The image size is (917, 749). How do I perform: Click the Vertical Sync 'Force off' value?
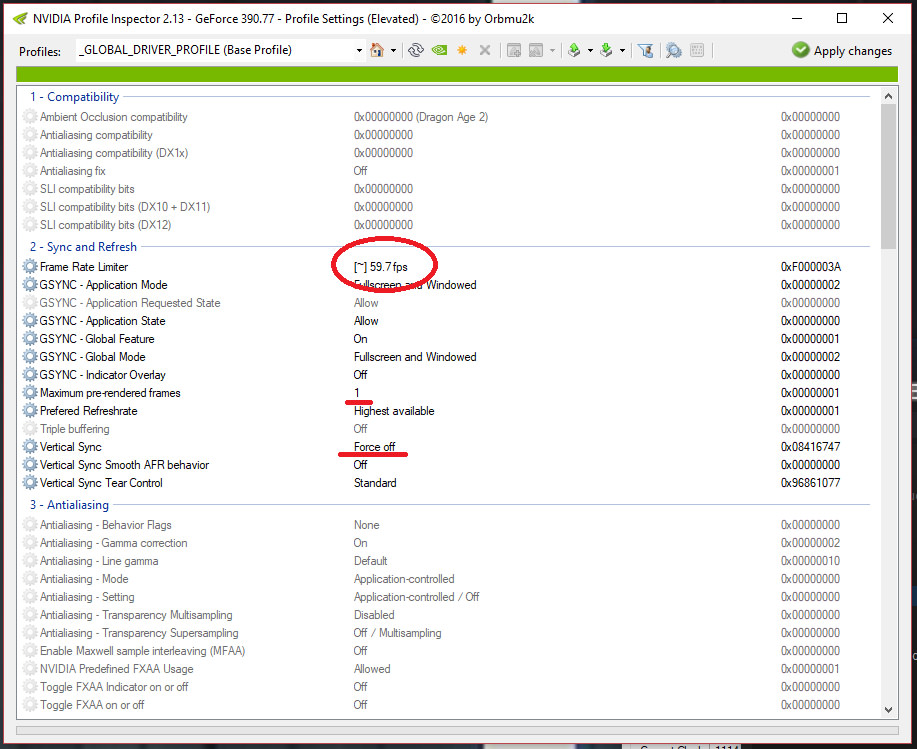tap(374, 447)
